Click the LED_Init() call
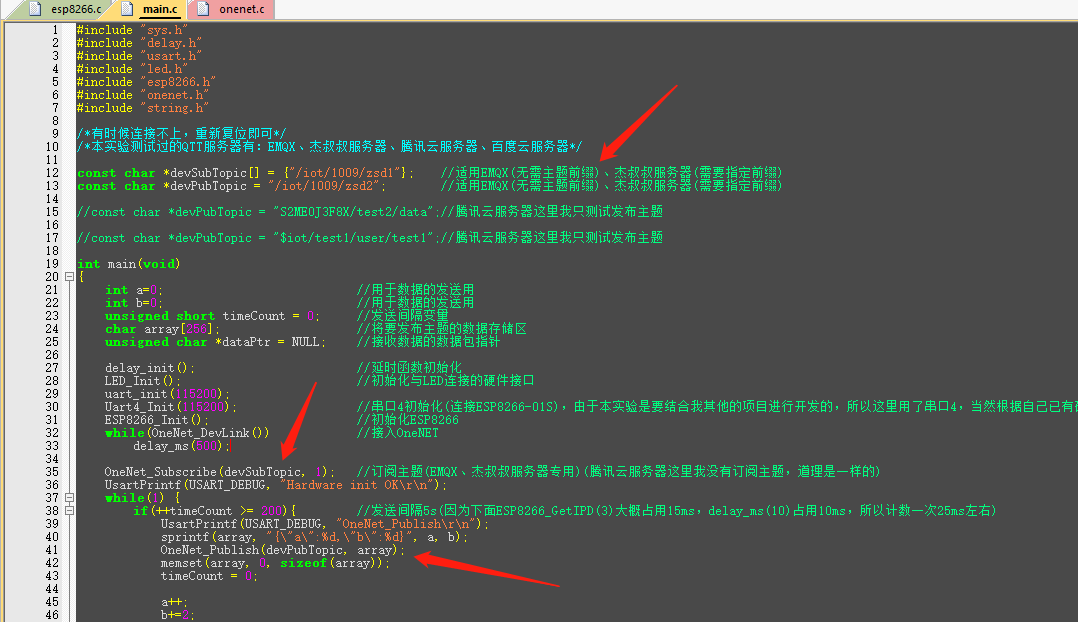 coord(143,381)
